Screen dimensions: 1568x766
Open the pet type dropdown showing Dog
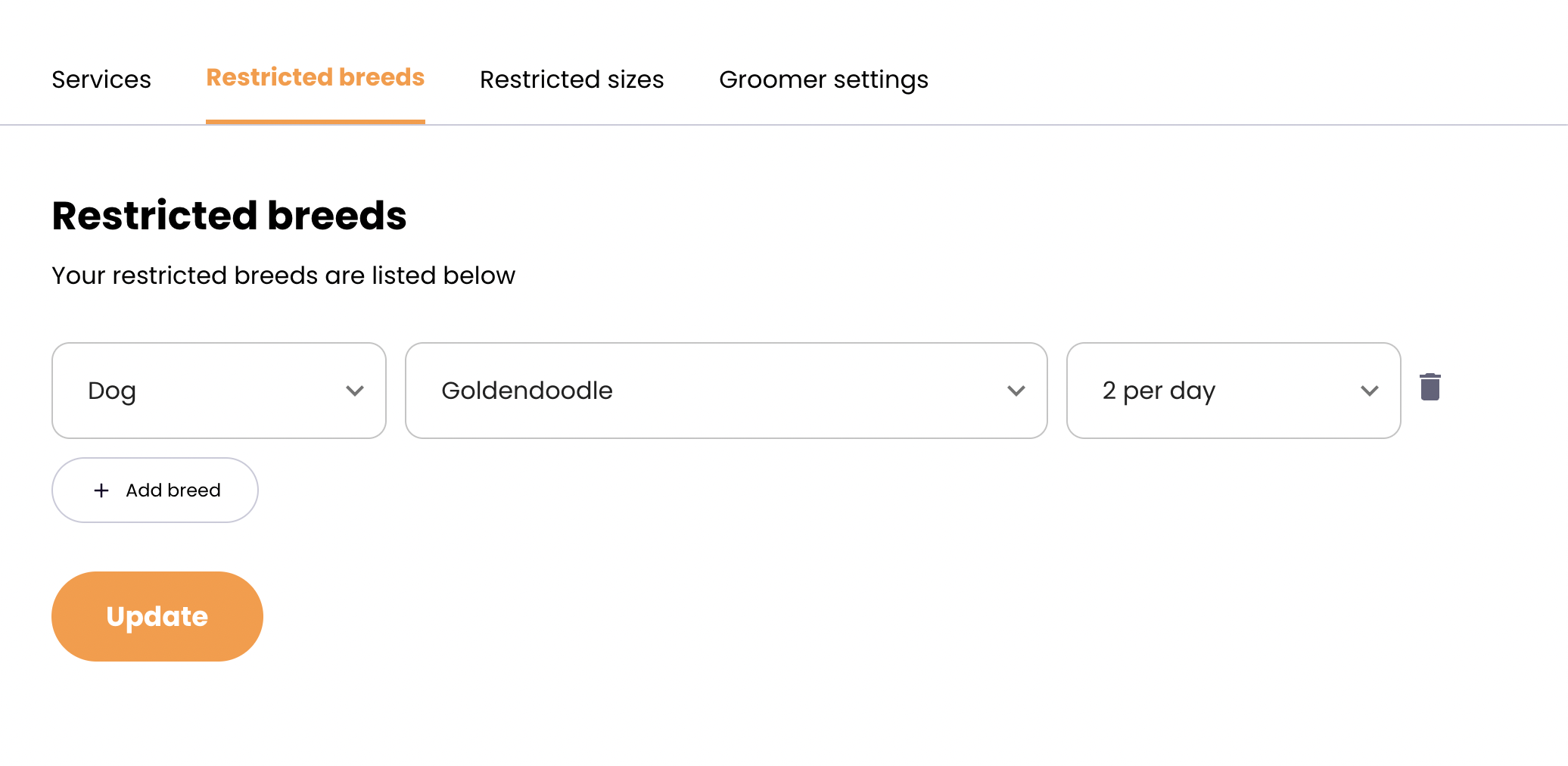[219, 391]
